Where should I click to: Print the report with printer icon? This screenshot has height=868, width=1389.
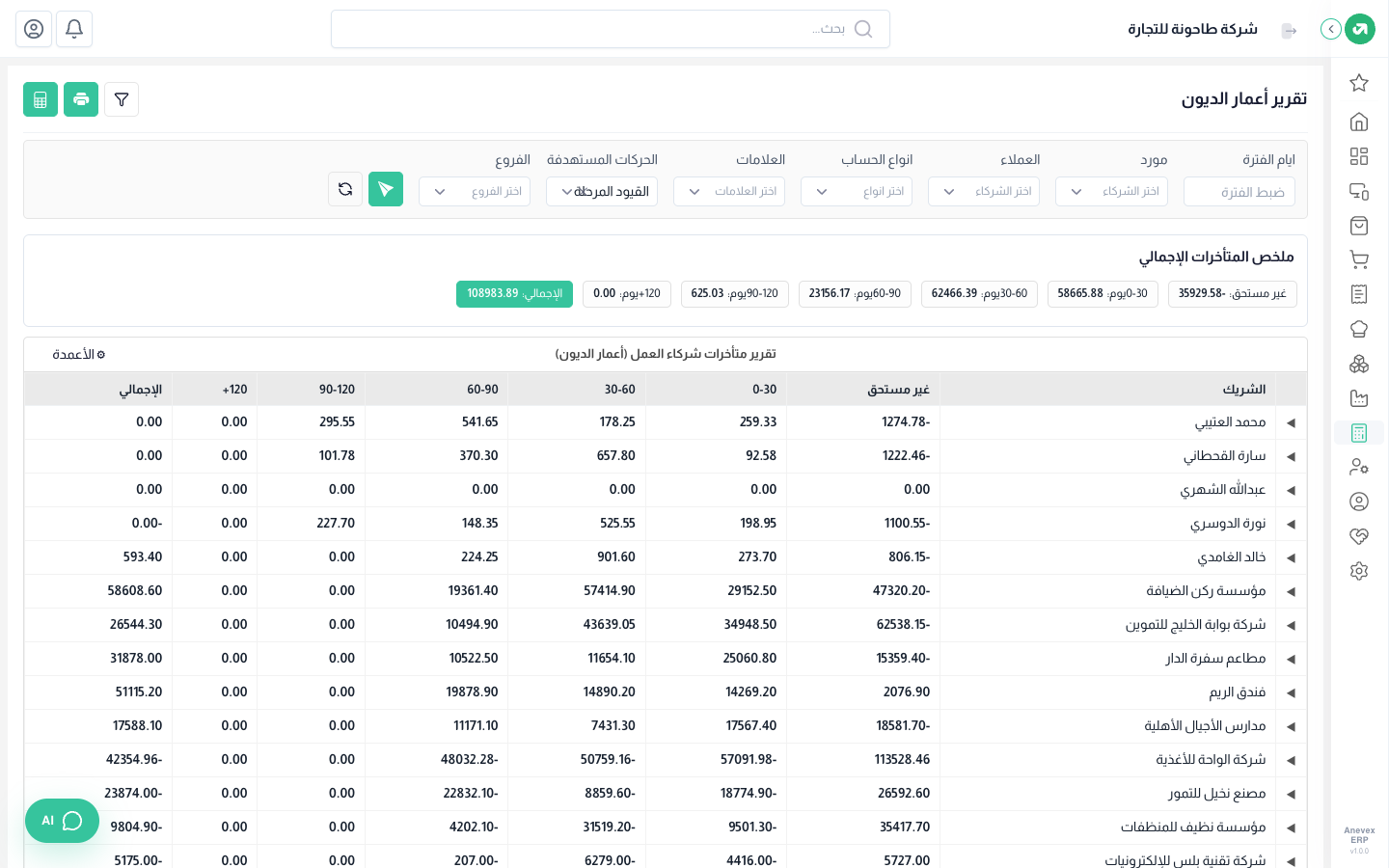pos(81,99)
